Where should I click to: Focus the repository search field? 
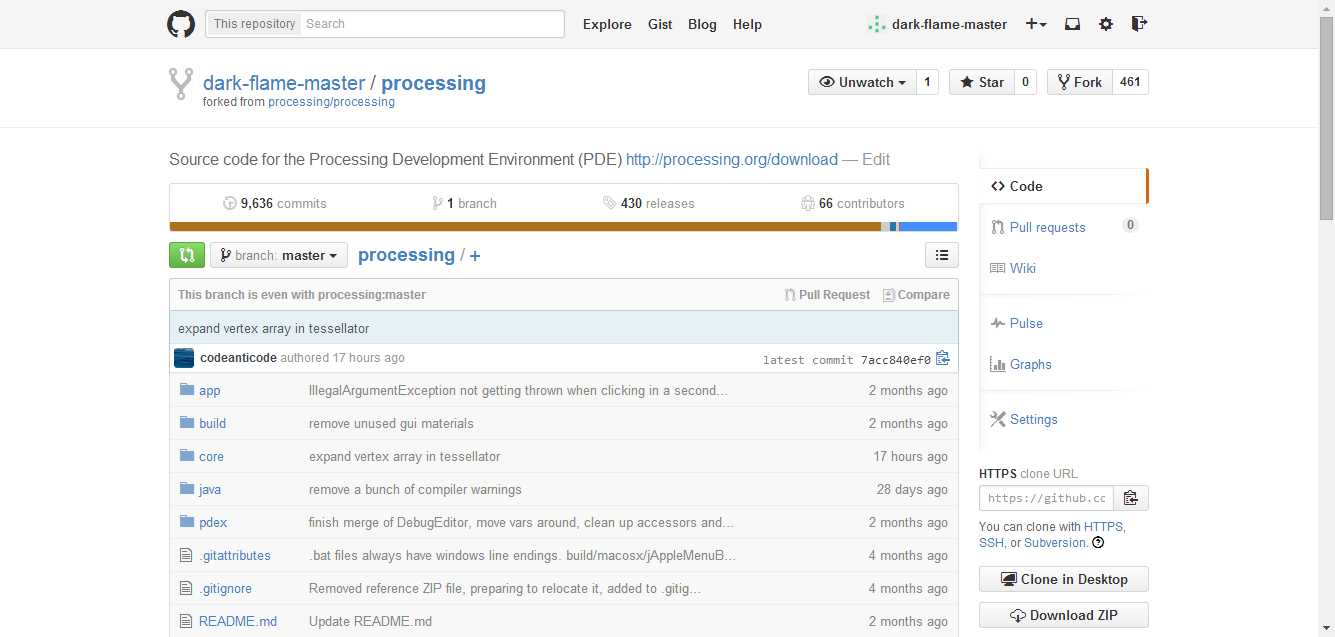[431, 24]
